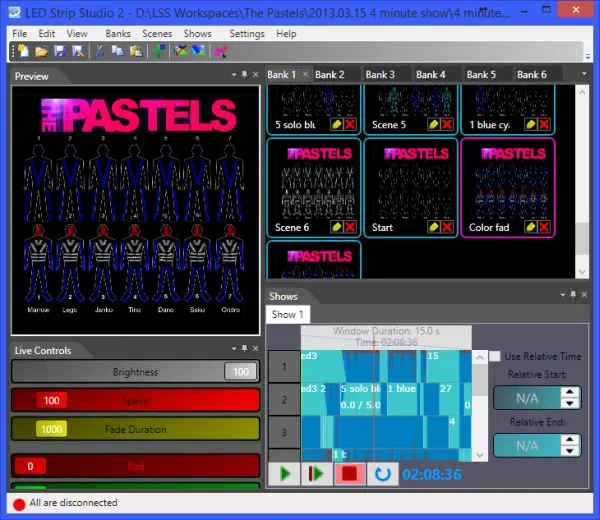
Task: Select the '5 solo bl' clip on track 2
Action: click(x=360, y=398)
